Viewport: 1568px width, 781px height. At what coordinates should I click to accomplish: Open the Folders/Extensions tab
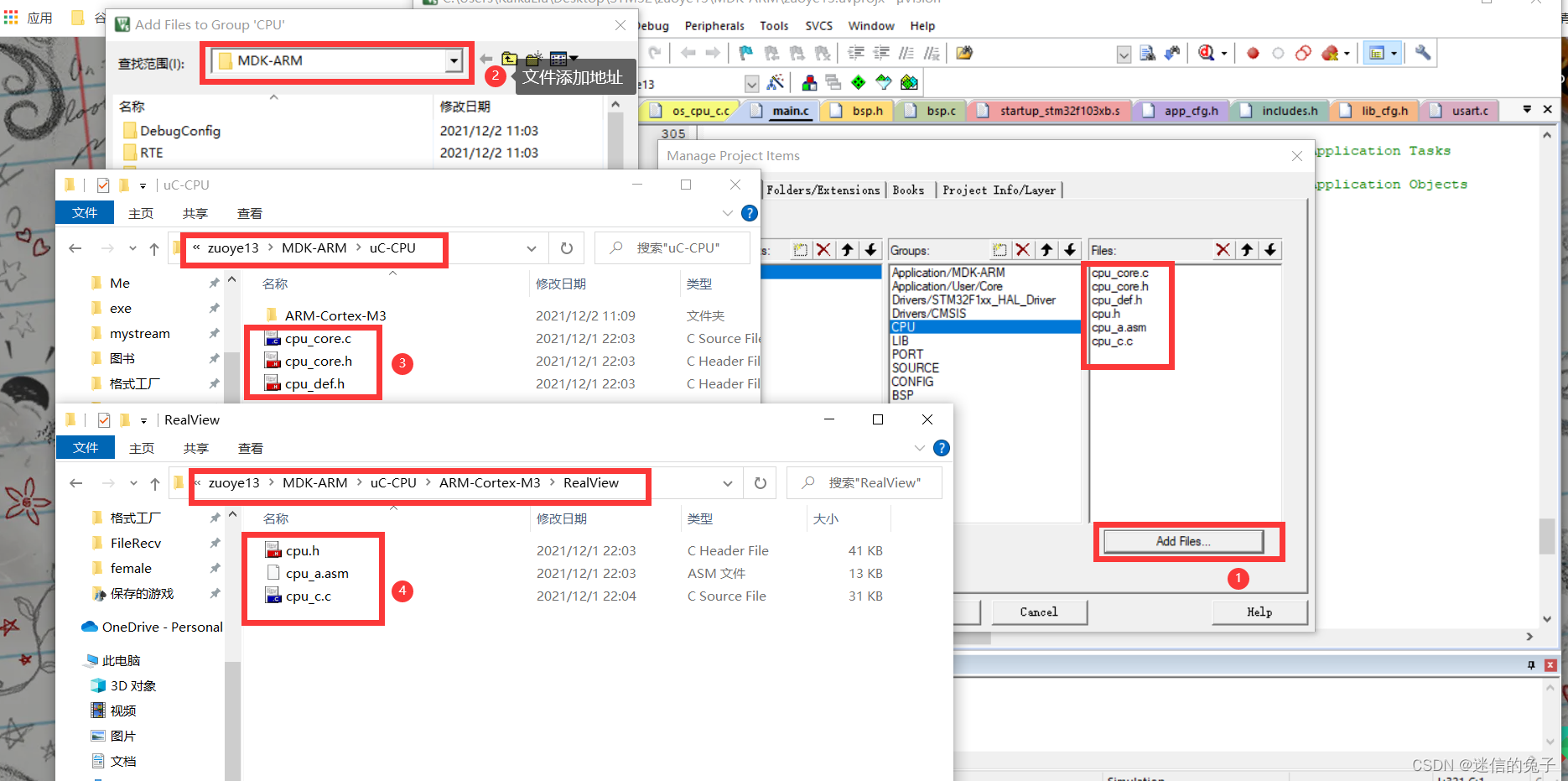pos(823,190)
